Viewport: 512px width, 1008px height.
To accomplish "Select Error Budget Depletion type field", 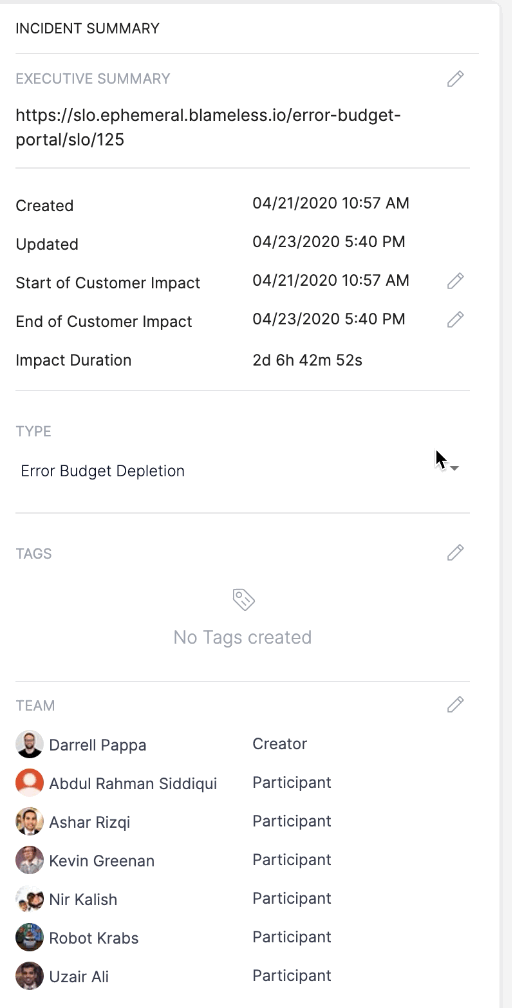I will click(242, 471).
